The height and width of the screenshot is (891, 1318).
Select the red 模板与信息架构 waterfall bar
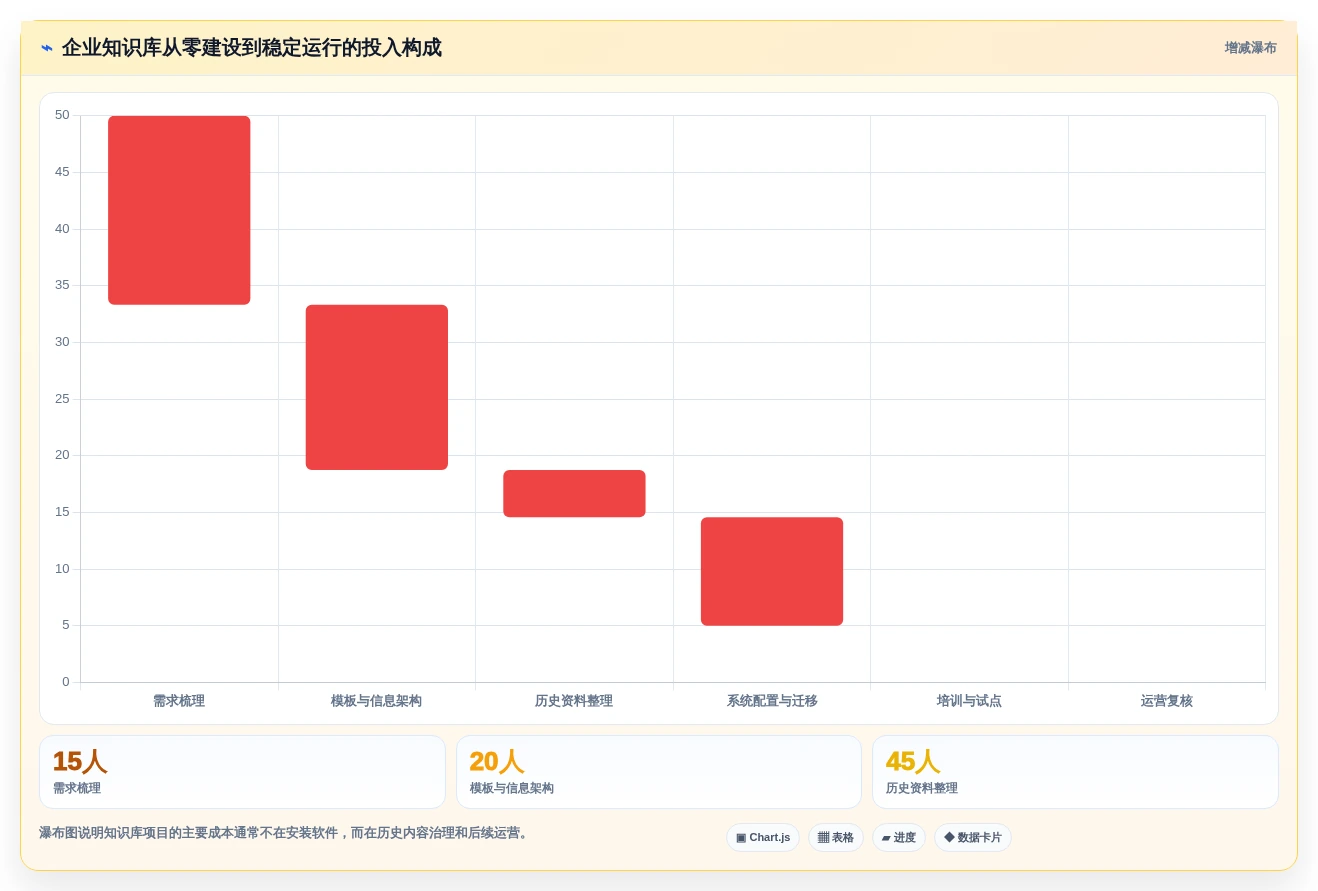[377, 387]
